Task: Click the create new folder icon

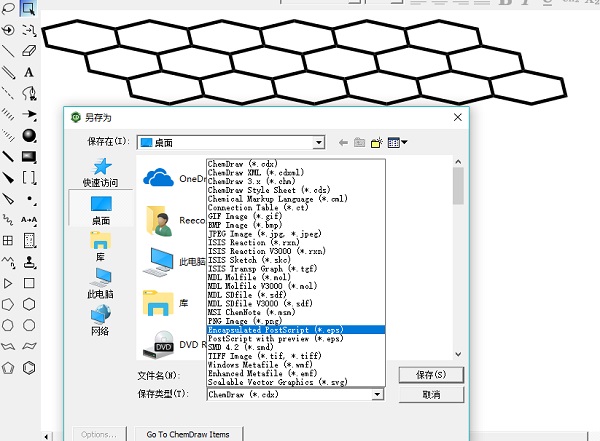Action: pyautogui.click(x=375, y=143)
